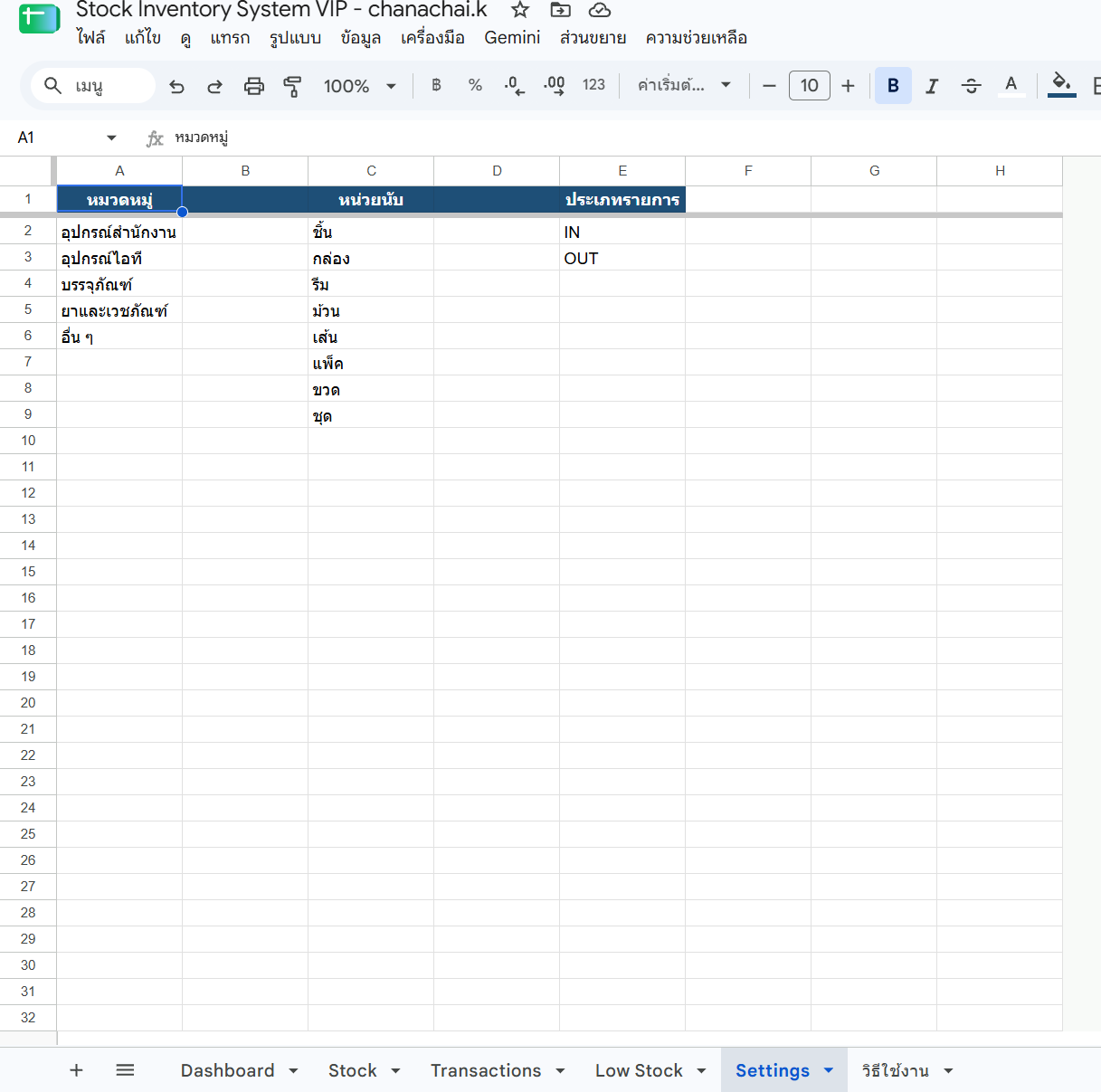
Task: Switch to the Transactions tab
Action: (x=486, y=1070)
